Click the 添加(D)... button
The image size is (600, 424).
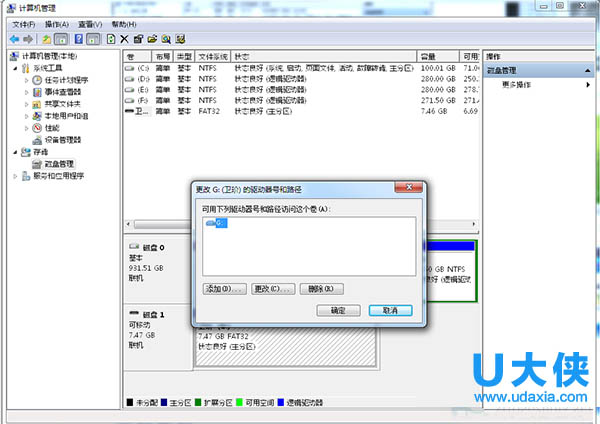coord(225,289)
